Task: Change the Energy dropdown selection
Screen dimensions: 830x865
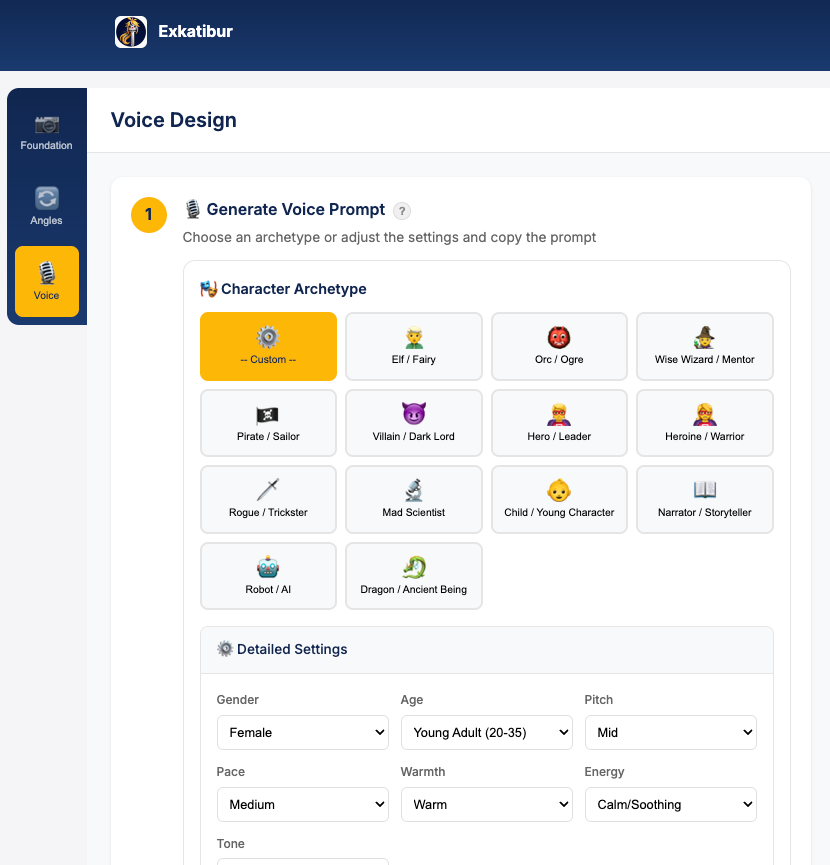Action: point(671,804)
